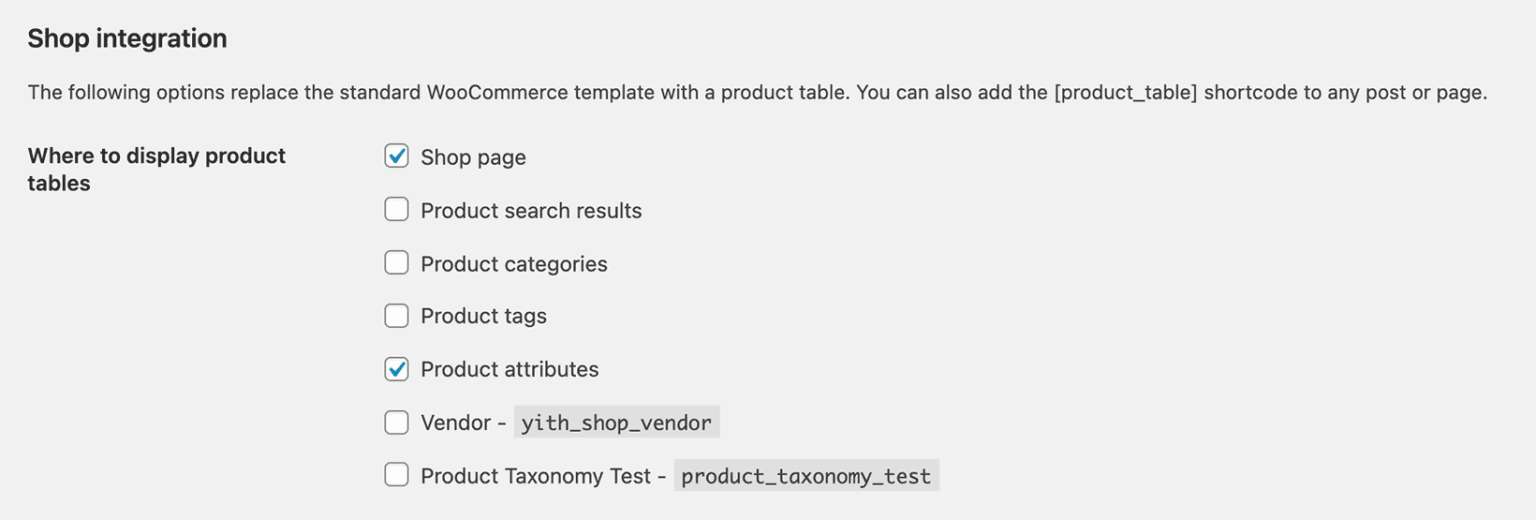
Task: Click the "Vendor -" label text
Action: click(x=463, y=423)
